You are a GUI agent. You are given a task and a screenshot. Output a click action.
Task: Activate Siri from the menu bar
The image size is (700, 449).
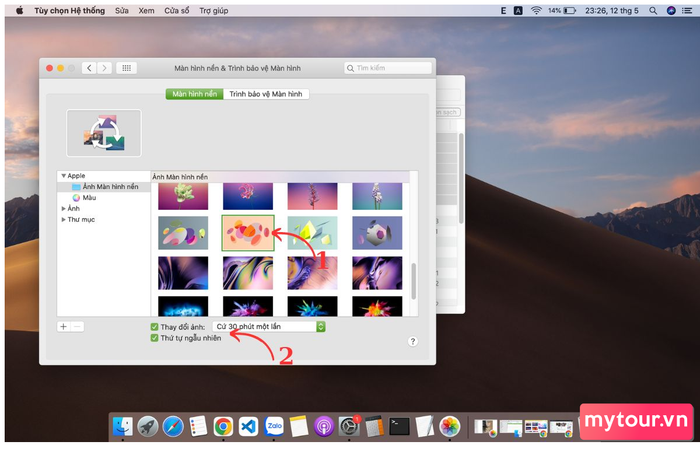click(x=671, y=10)
